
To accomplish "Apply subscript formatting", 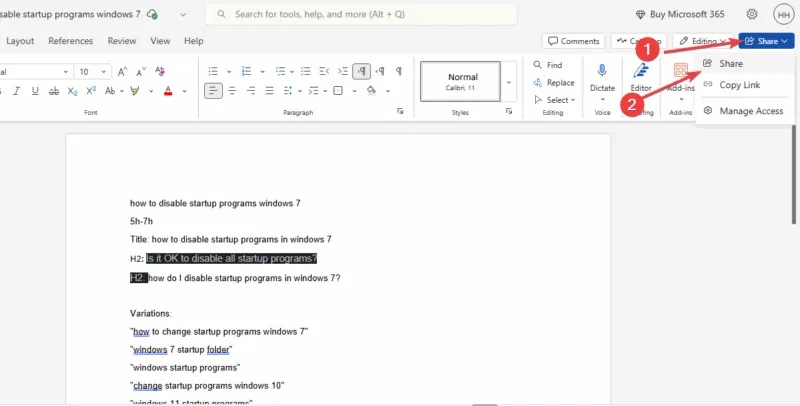I will (72, 91).
